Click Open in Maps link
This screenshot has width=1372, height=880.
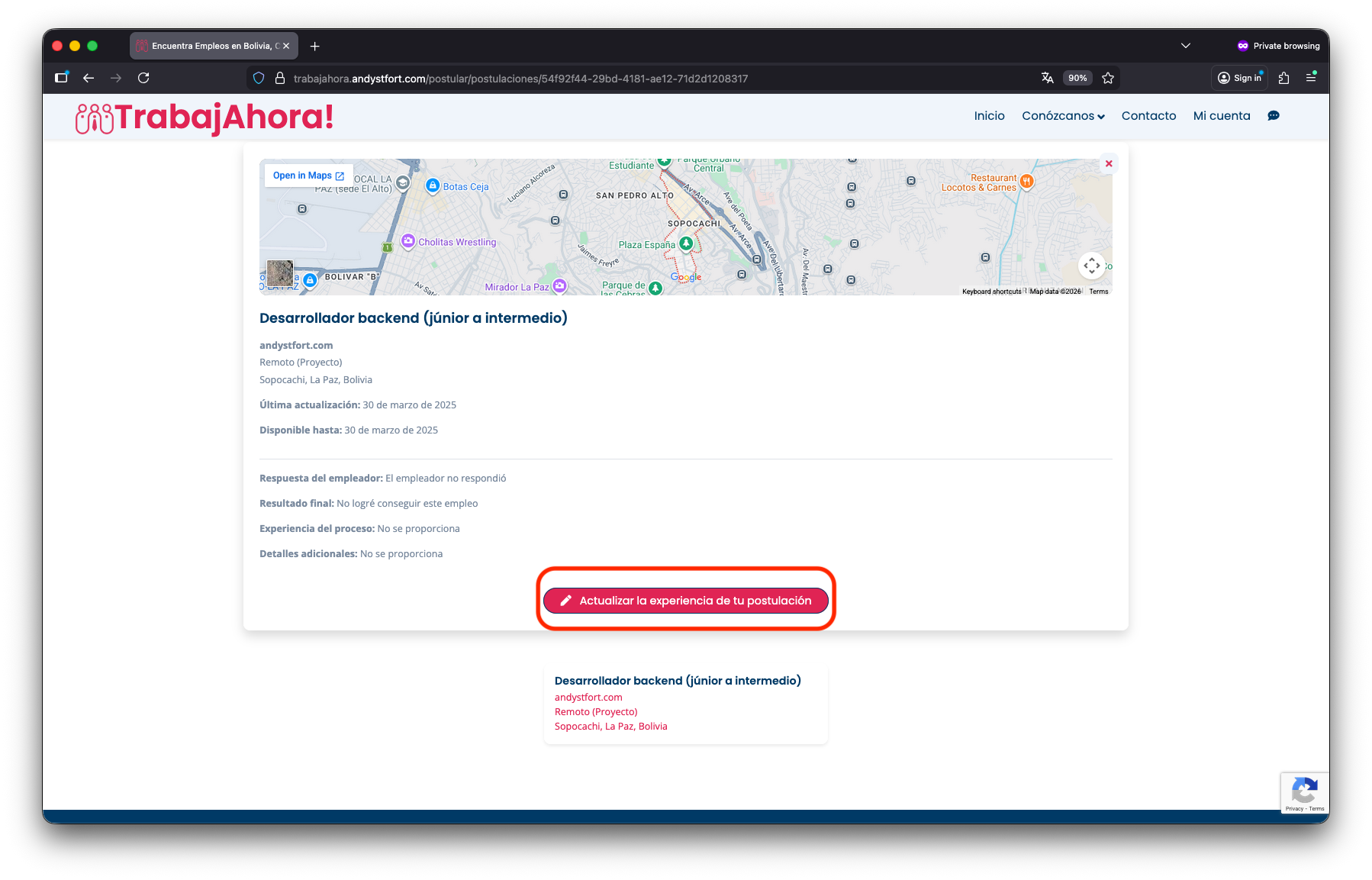308,176
